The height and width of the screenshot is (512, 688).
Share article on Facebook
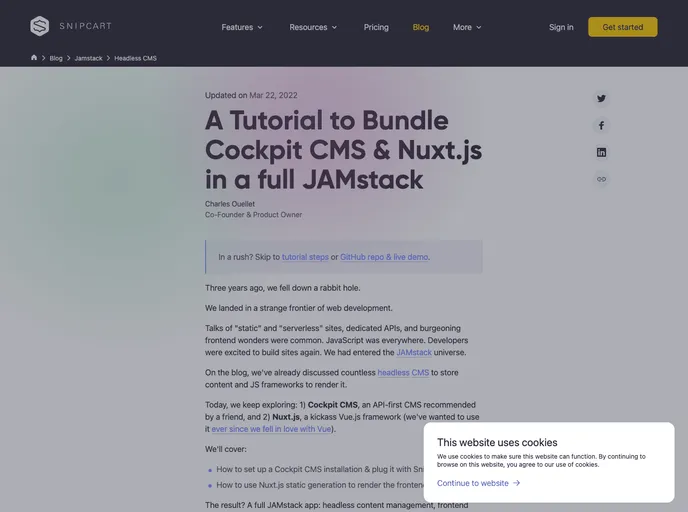click(x=601, y=125)
